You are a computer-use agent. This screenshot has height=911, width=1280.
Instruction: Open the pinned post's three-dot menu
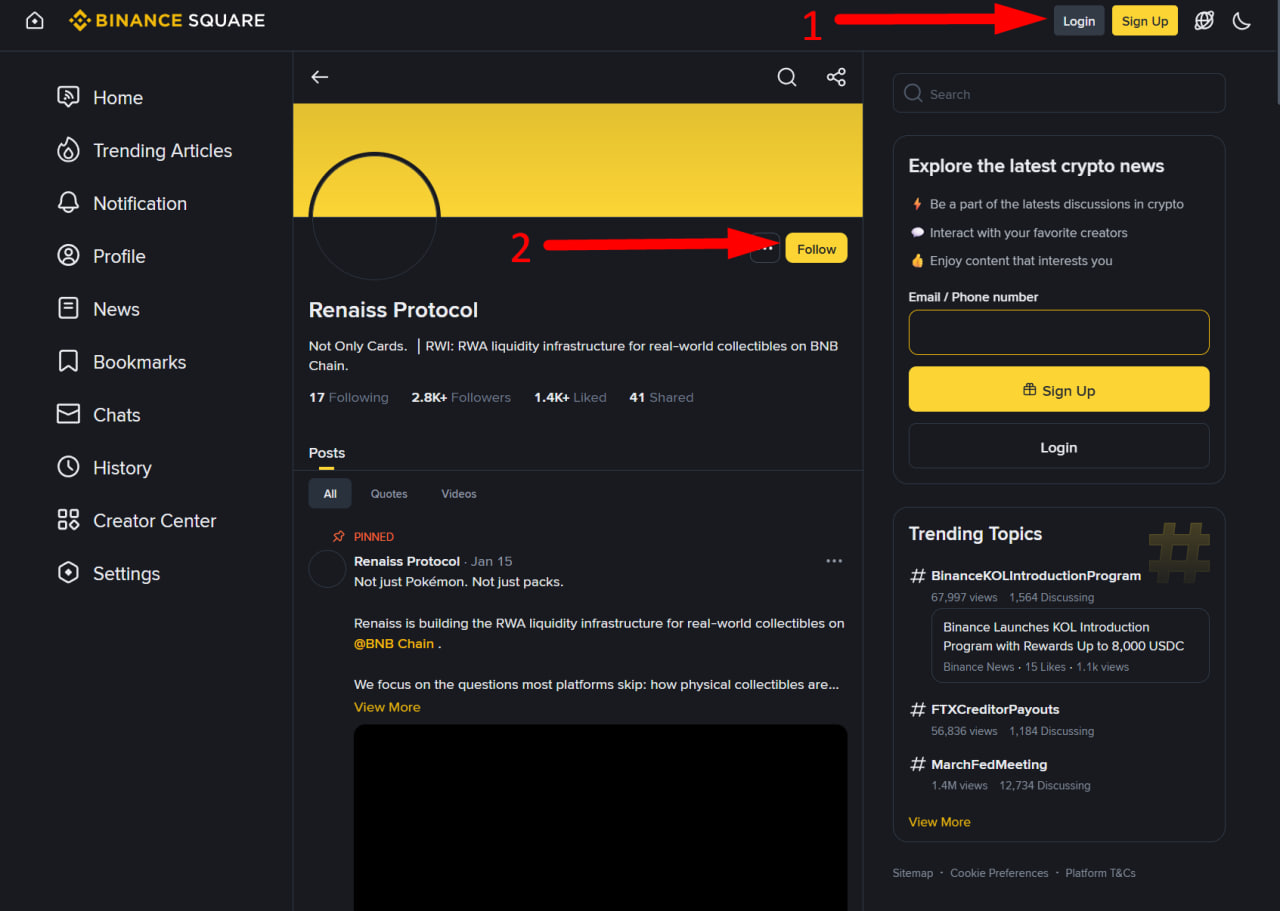pyautogui.click(x=834, y=561)
